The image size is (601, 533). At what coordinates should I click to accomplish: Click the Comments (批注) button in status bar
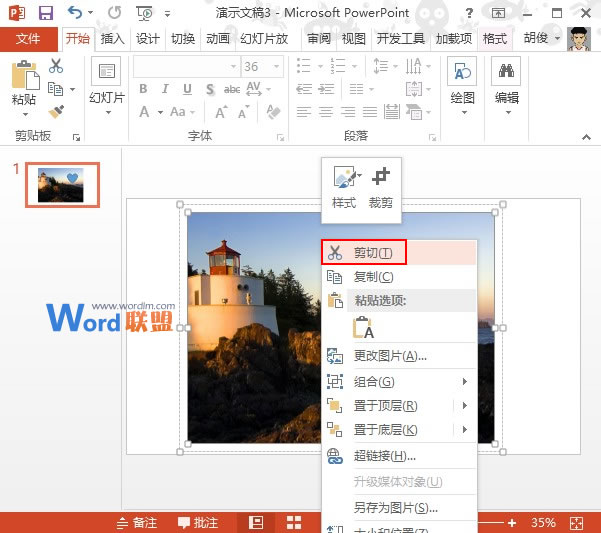click(198, 523)
